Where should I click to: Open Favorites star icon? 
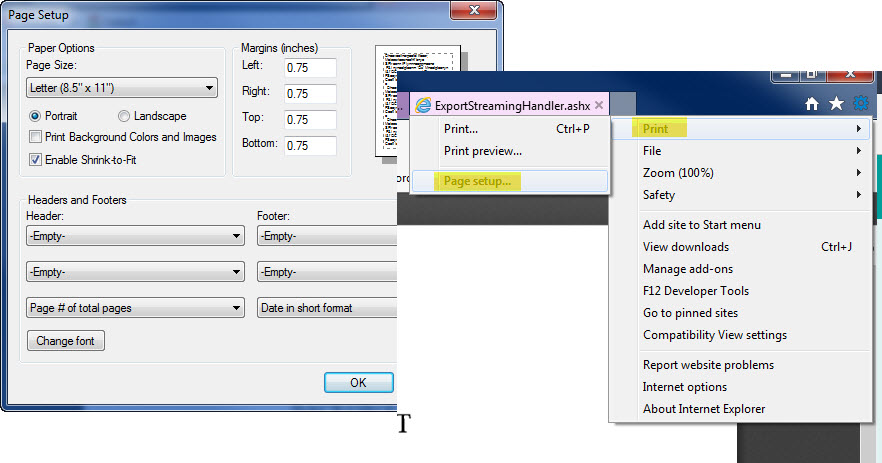click(x=836, y=104)
